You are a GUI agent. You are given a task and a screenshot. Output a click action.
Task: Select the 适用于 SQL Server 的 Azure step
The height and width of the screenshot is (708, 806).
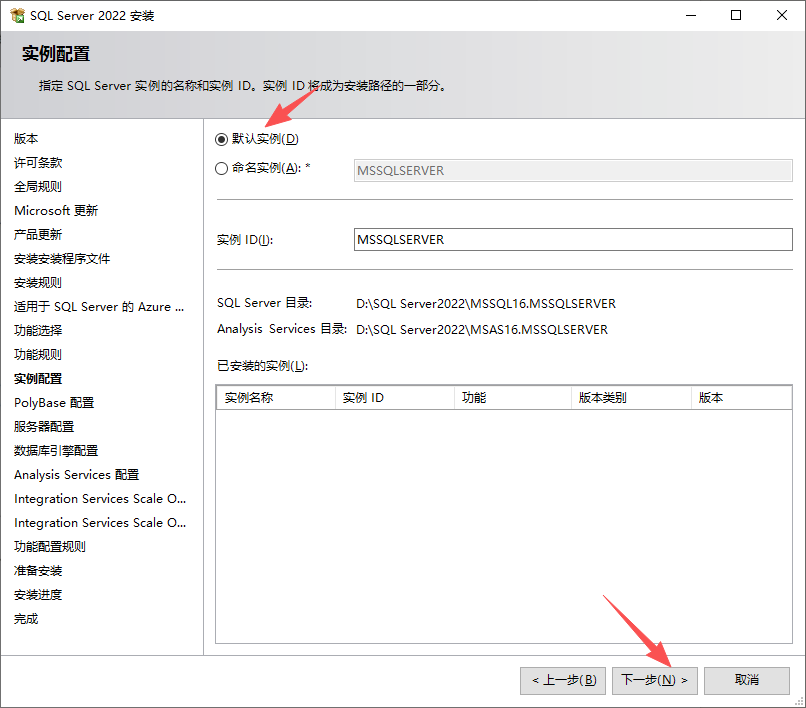(x=99, y=307)
